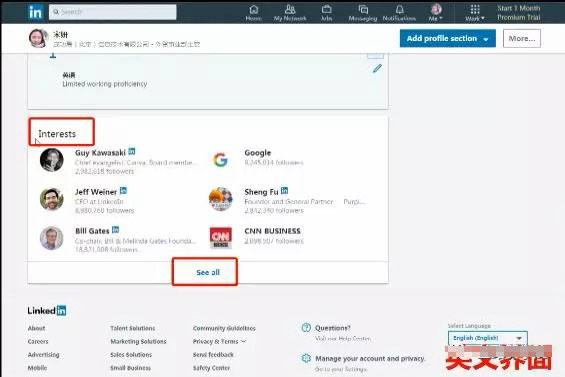Open the Mobile footer link
The width and height of the screenshot is (565, 377).
point(37,368)
